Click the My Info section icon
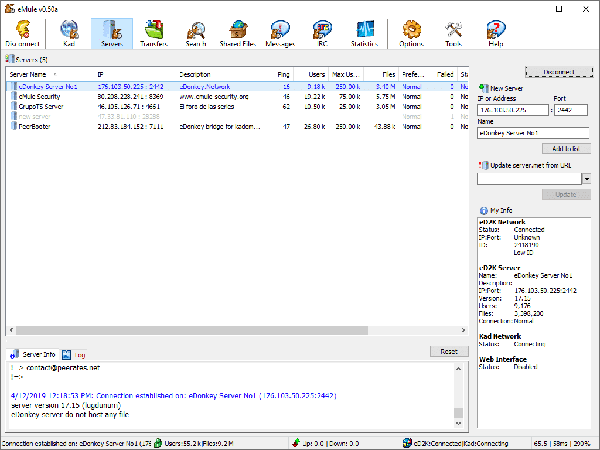Image resolution: width=600 pixels, height=450 pixels. (x=484, y=210)
